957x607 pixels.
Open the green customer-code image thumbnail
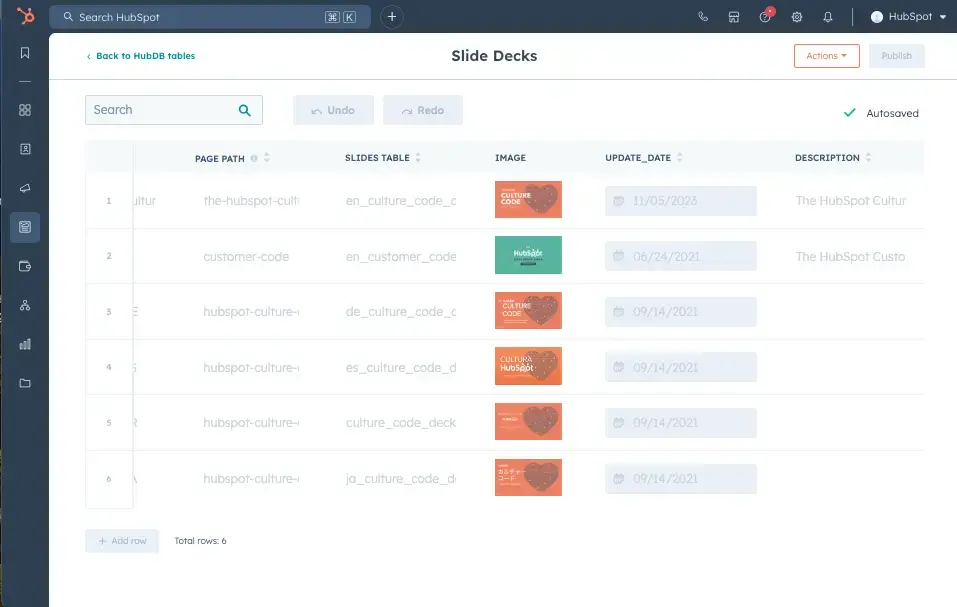click(528, 255)
